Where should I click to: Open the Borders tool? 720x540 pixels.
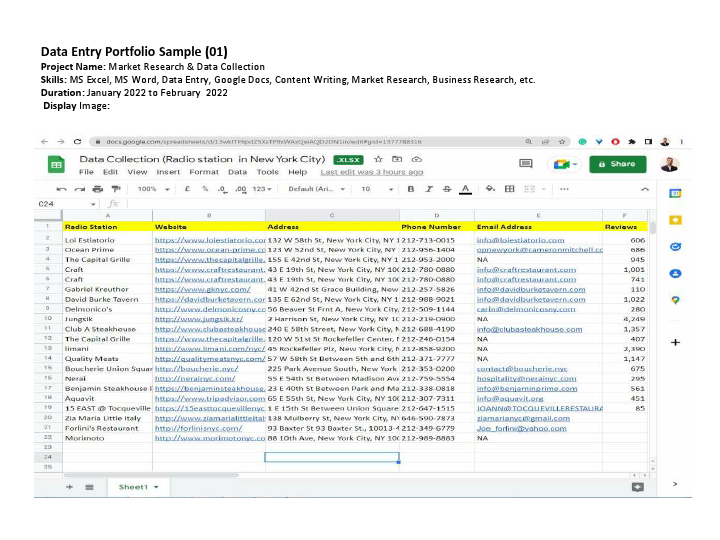click(x=509, y=189)
